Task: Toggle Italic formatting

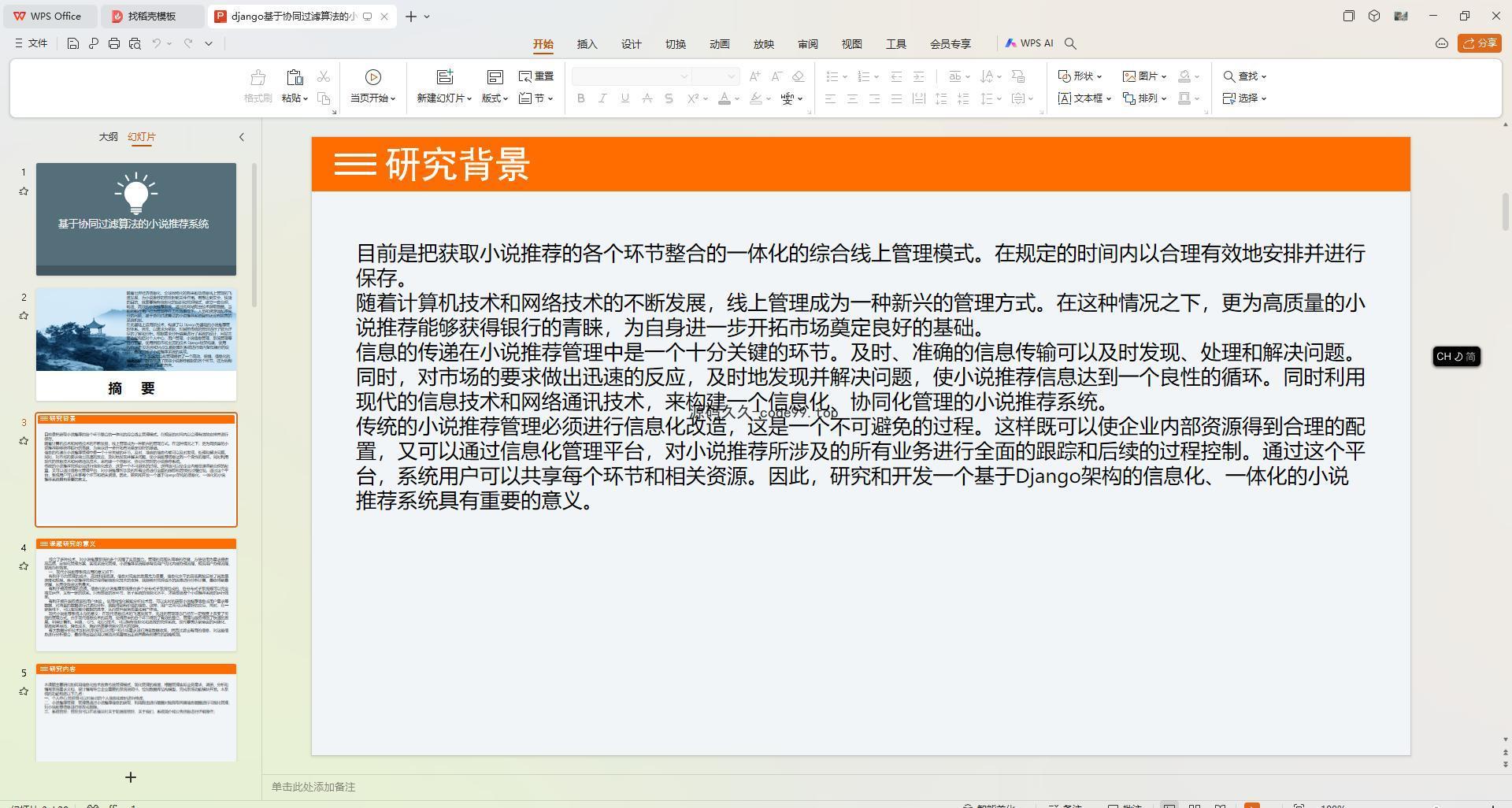Action: click(x=602, y=98)
